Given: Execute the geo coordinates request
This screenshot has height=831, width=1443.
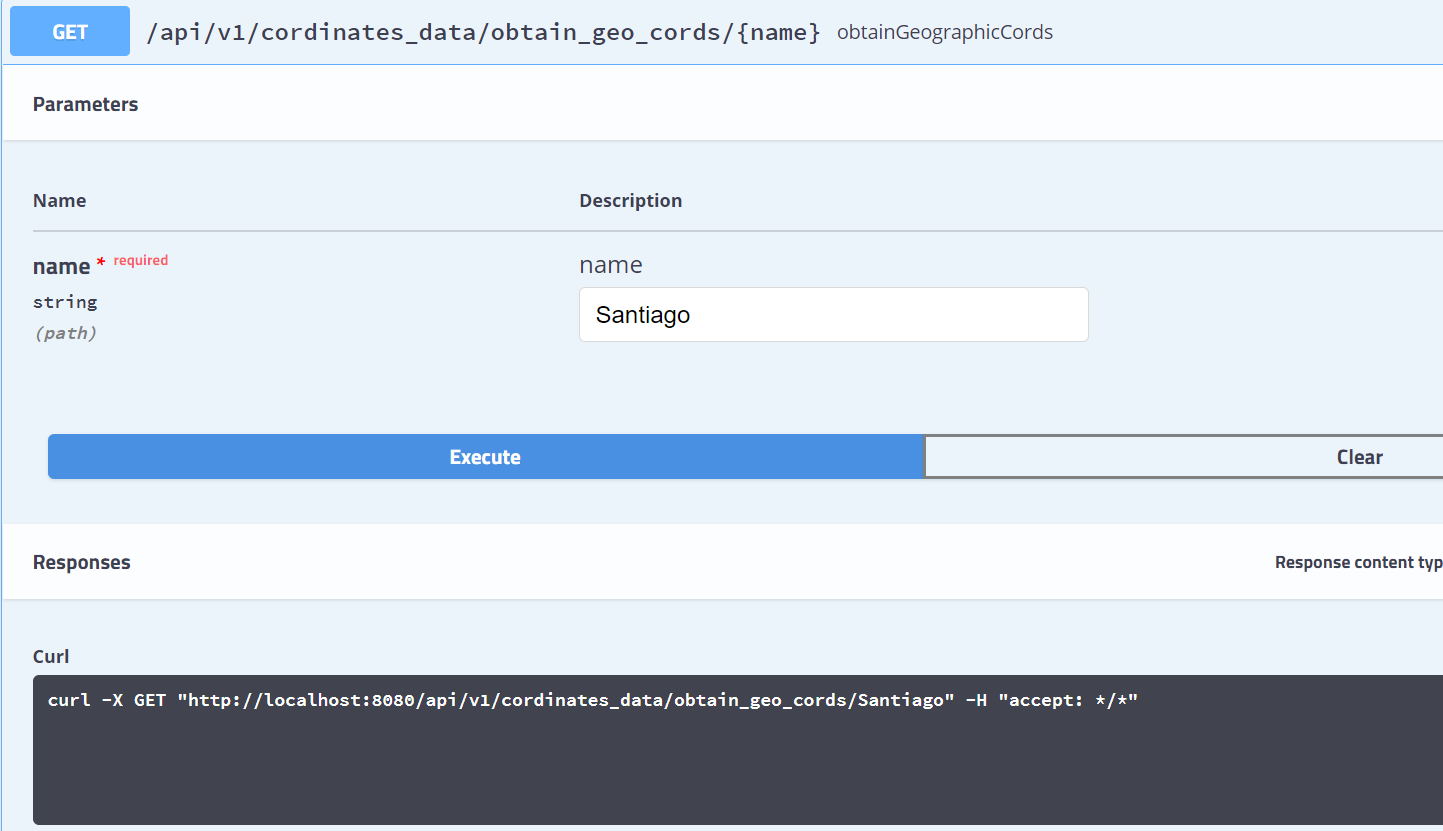Looking at the screenshot, I should pyautogui.click(x=485, y=456).
